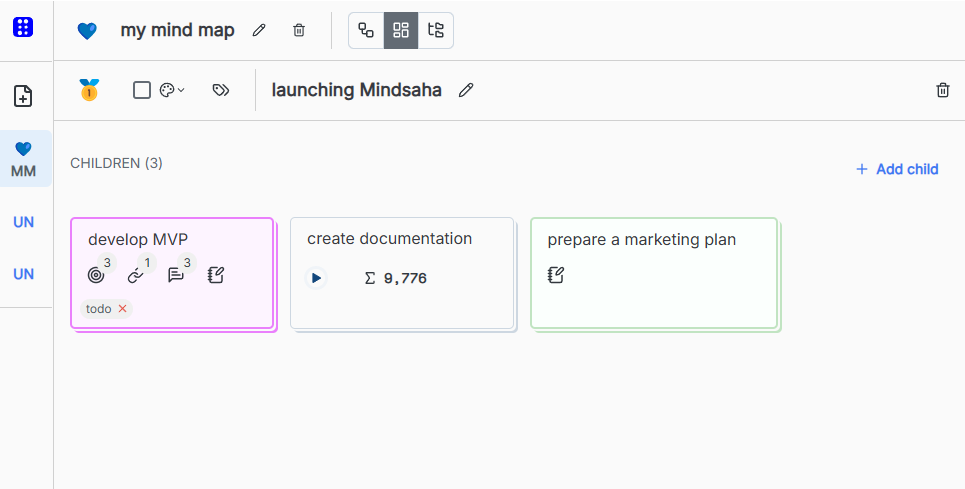Open tags for launching Mindsaha node
The image size is (965, 489).
[221, 90]
